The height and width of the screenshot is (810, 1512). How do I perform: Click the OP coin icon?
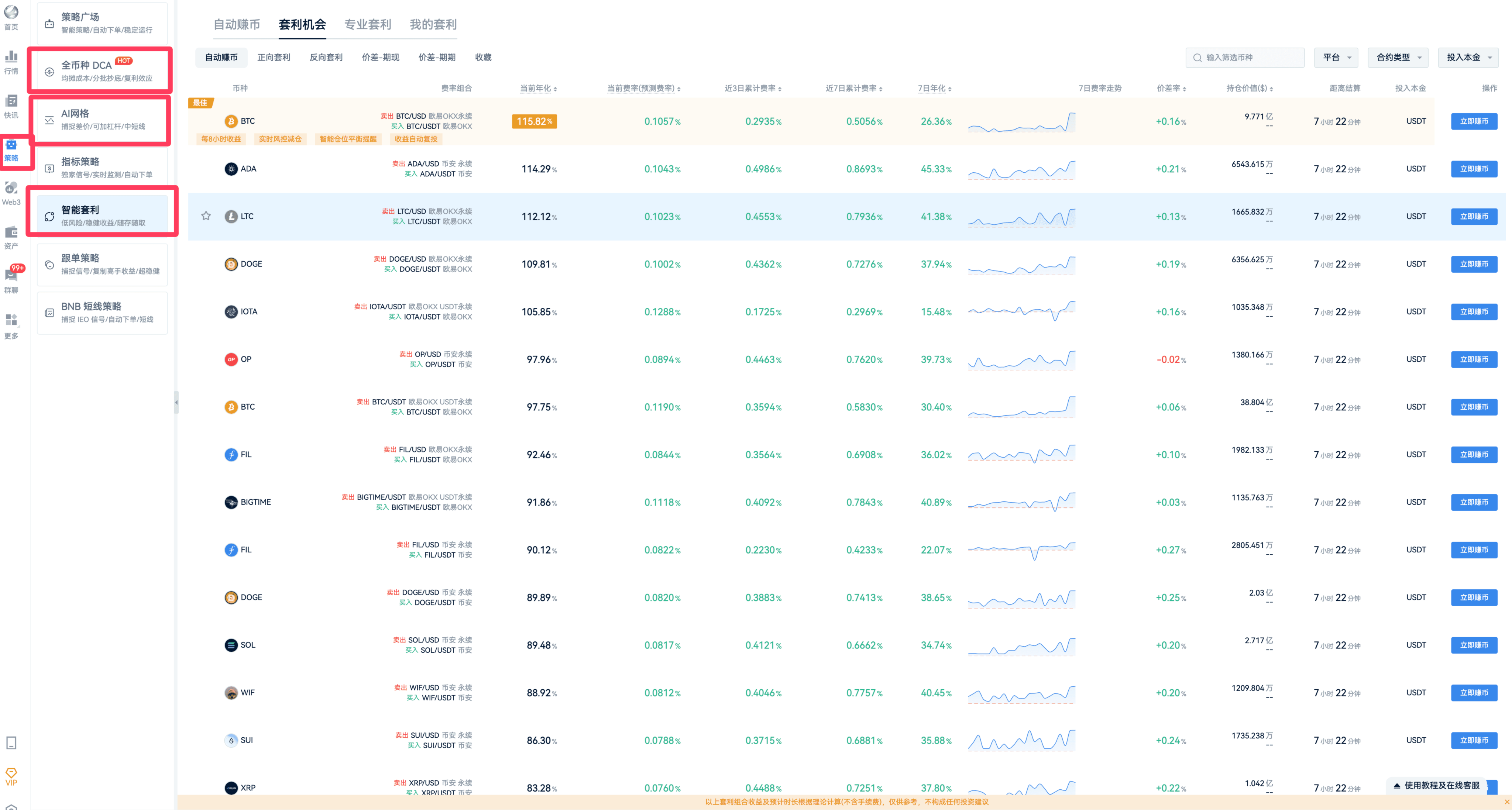click(231, 359)
